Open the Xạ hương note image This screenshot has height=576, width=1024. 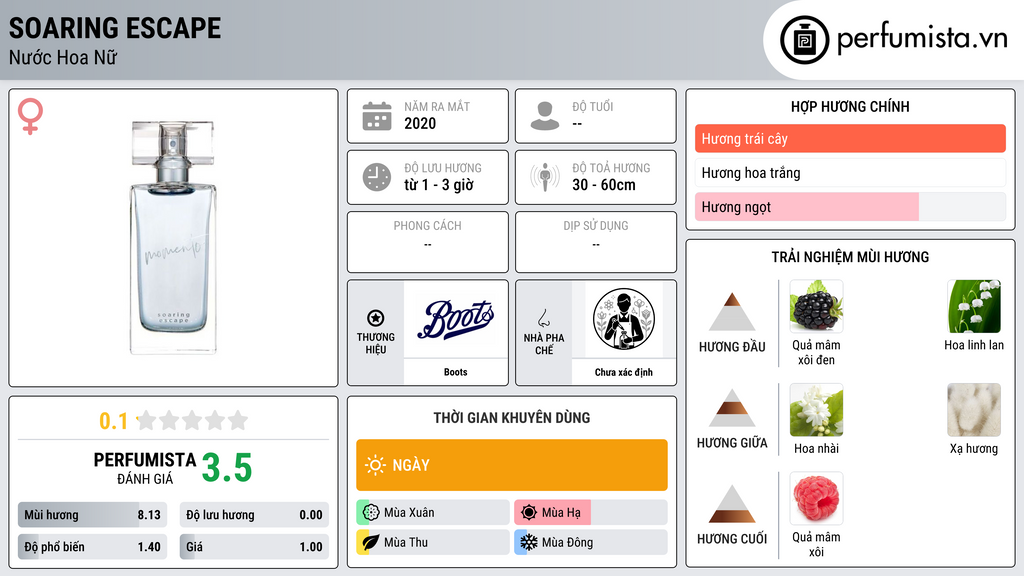[x=974, y=410]
